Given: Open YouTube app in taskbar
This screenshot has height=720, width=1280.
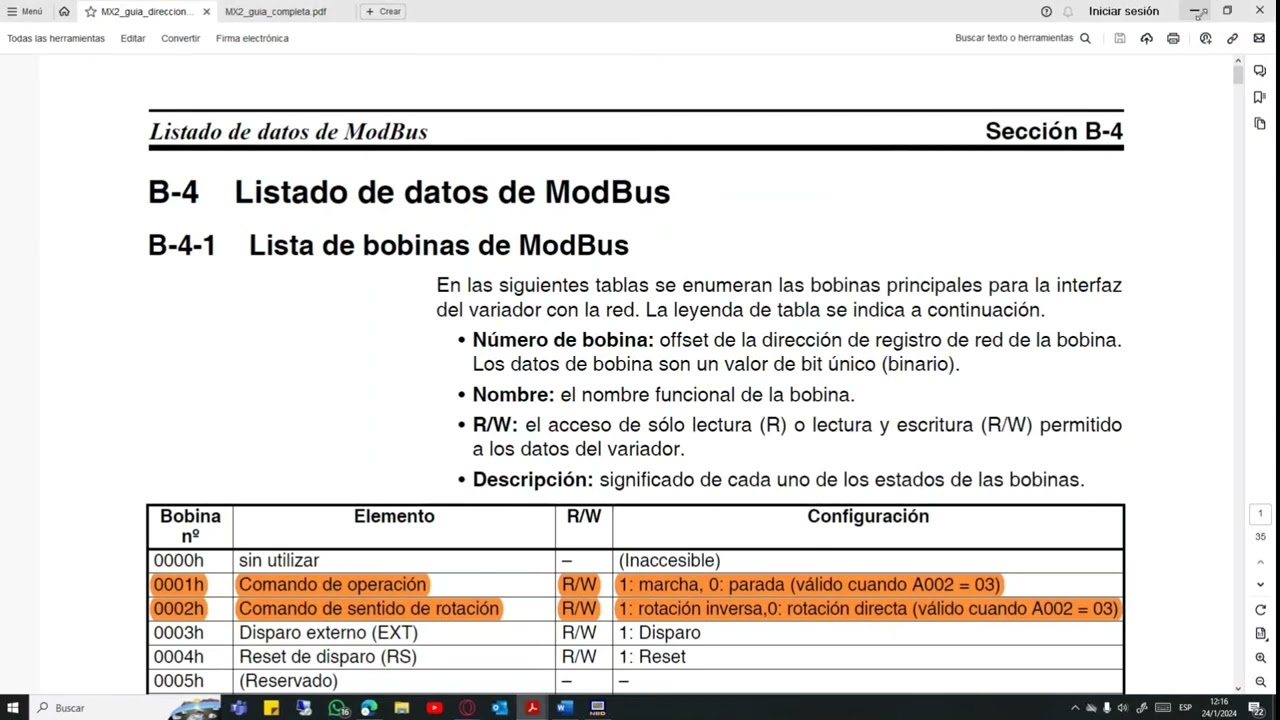Looking at the screenshot, I should (434, 708).
